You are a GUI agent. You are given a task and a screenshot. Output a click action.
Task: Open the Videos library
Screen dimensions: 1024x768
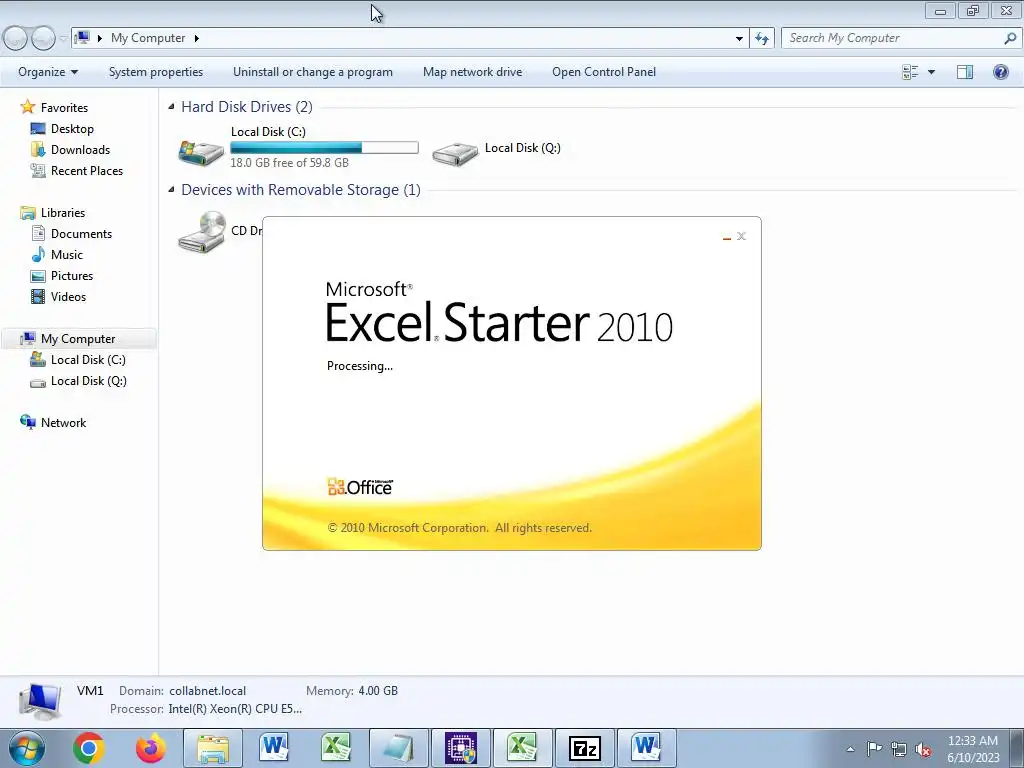pos(68,296)
